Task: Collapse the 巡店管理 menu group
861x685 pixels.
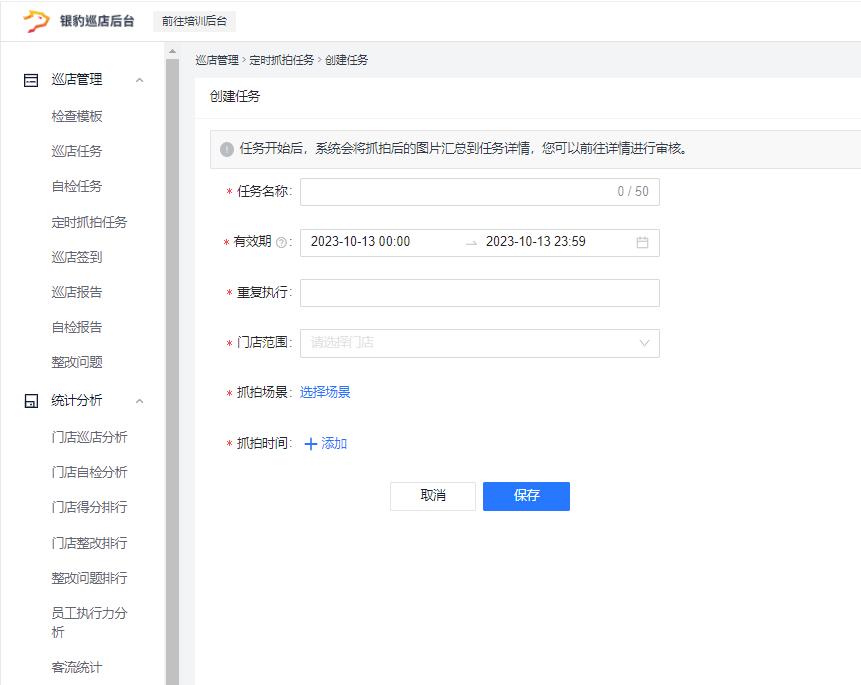Action: click(139, 80)
